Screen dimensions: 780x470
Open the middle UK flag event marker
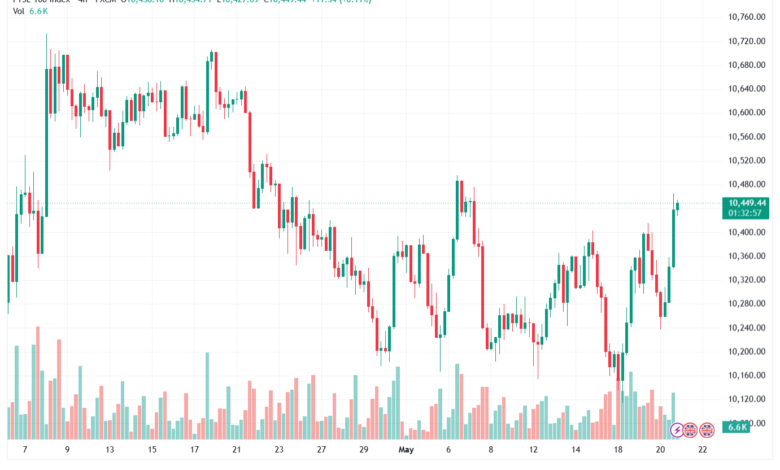[690, 430]
